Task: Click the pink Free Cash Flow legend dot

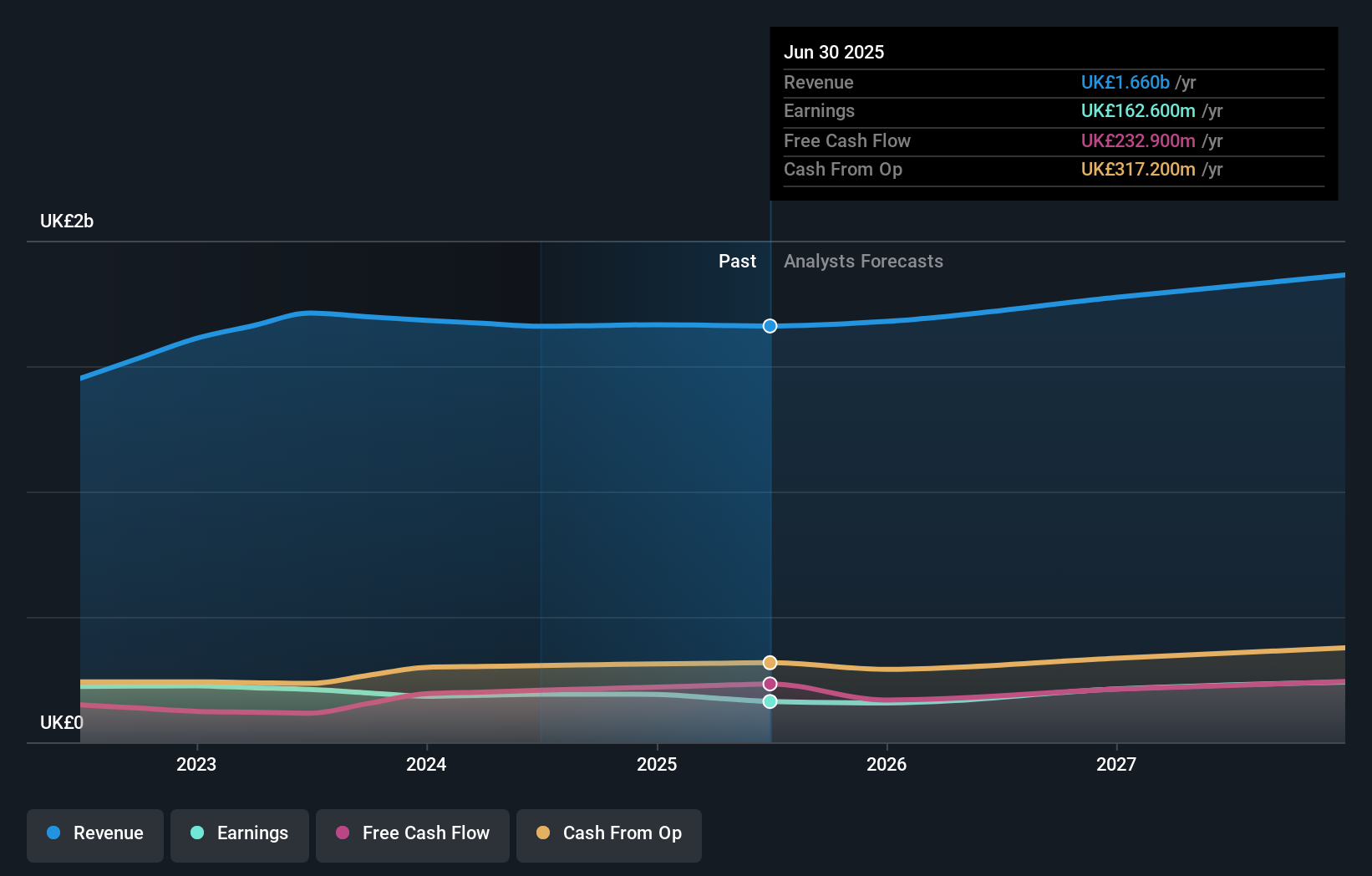Action: [341, 833]
